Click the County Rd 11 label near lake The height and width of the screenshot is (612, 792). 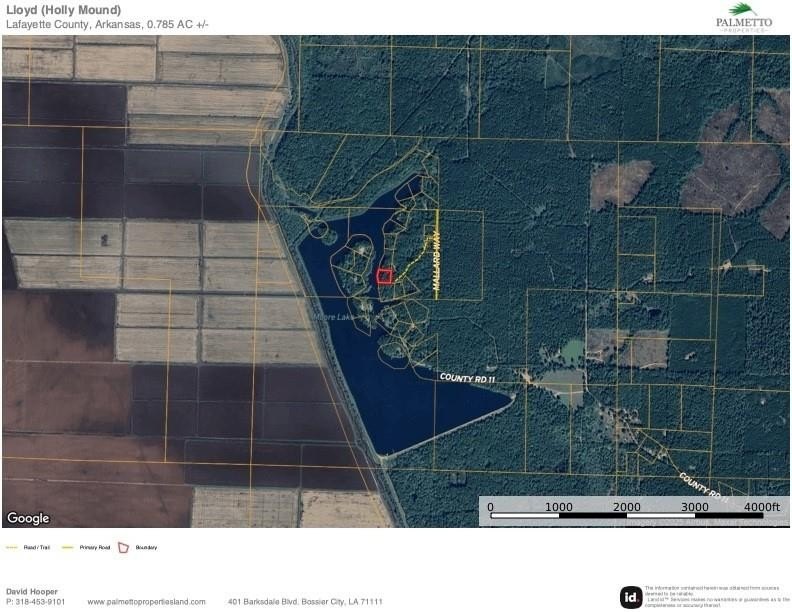pyautogui.click(x=468, y=378)
